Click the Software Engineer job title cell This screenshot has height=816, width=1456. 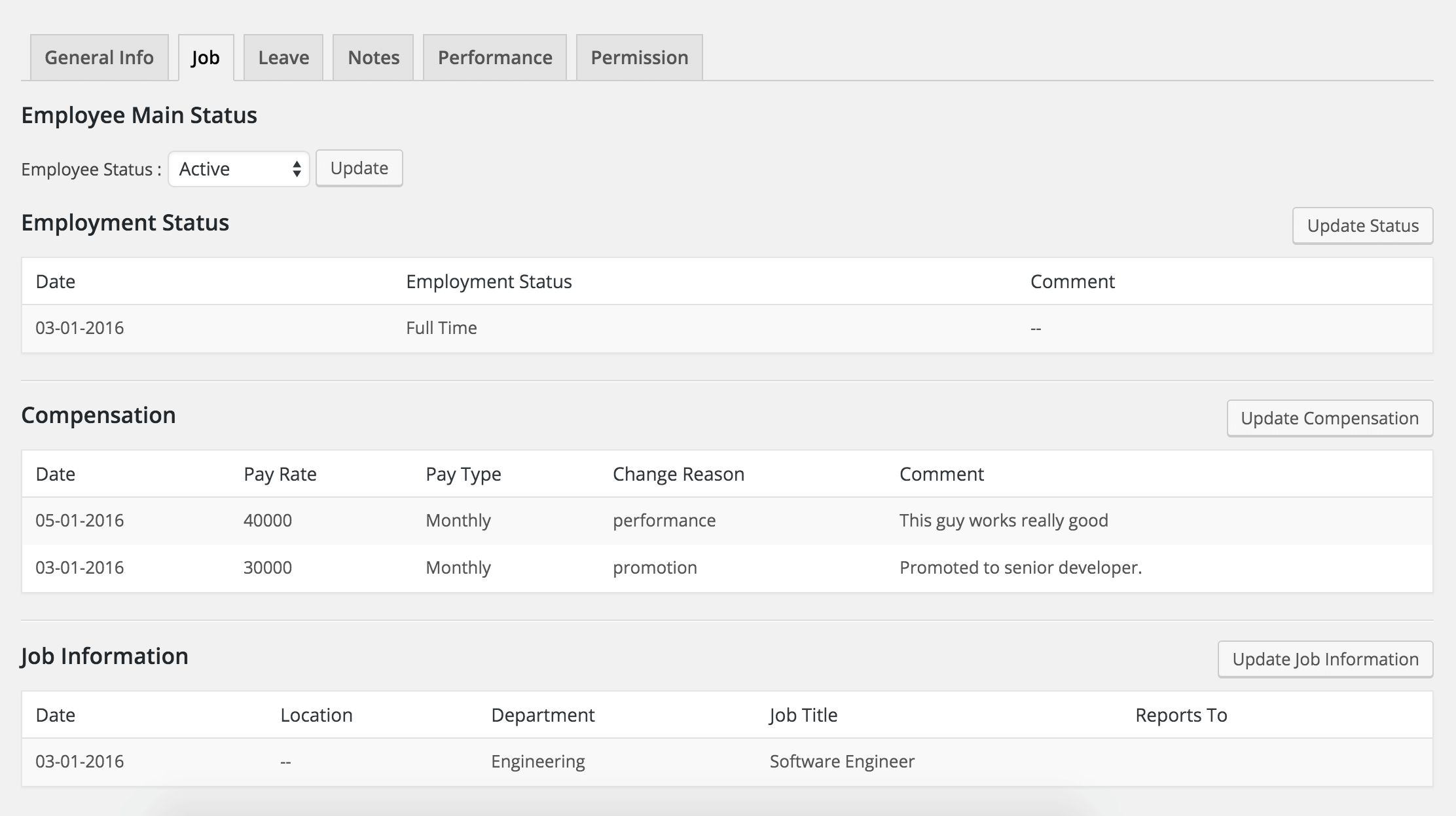(x=842, y=762)
